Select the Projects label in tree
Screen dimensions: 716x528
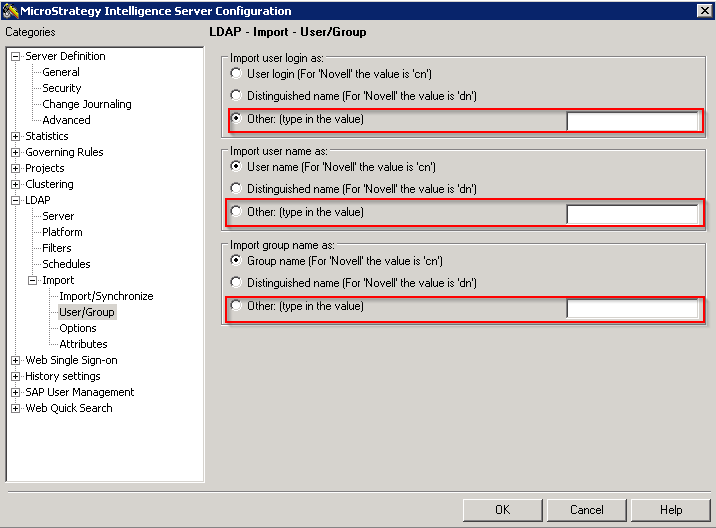click(x=45, y=168)
